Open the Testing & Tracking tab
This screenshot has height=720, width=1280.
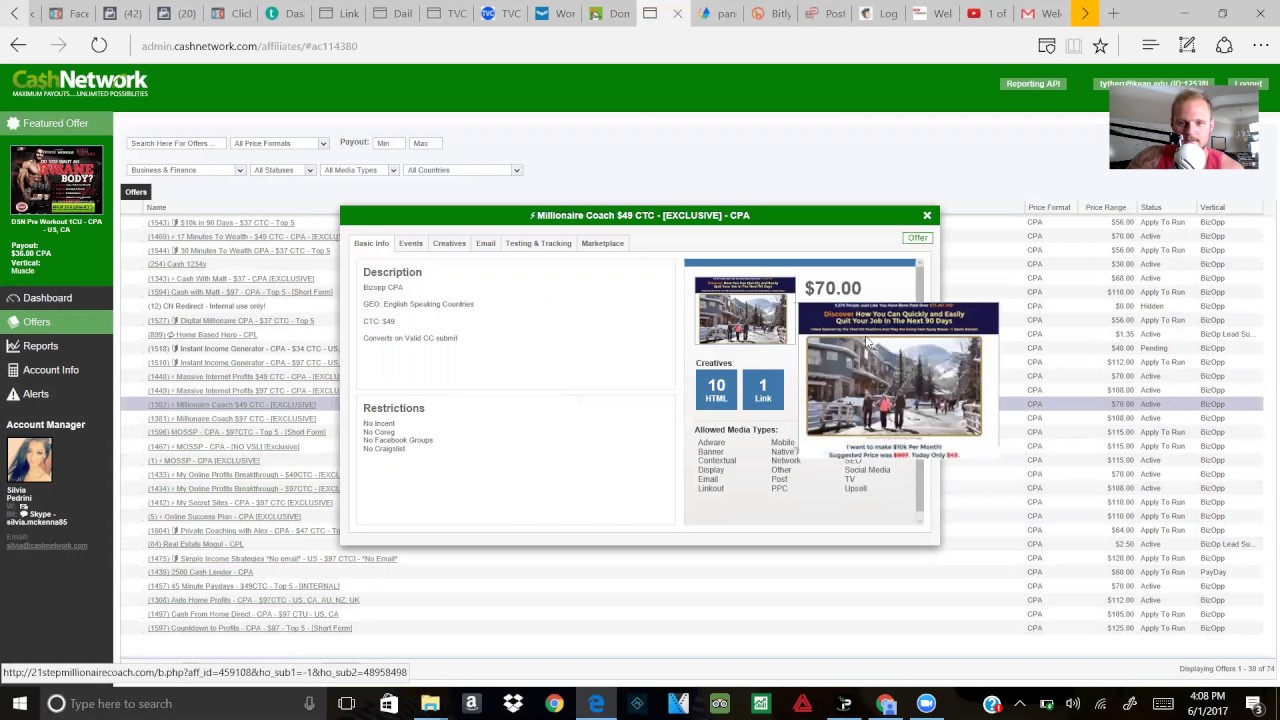click(538, 243)
